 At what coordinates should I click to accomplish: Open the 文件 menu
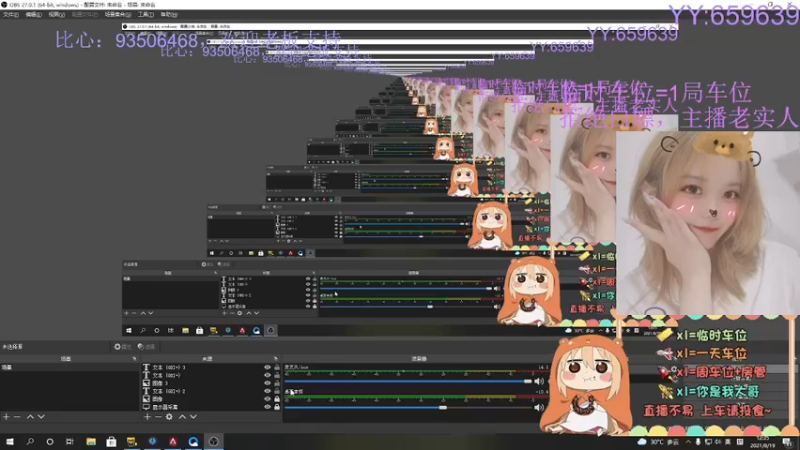[x=11, y=15]
